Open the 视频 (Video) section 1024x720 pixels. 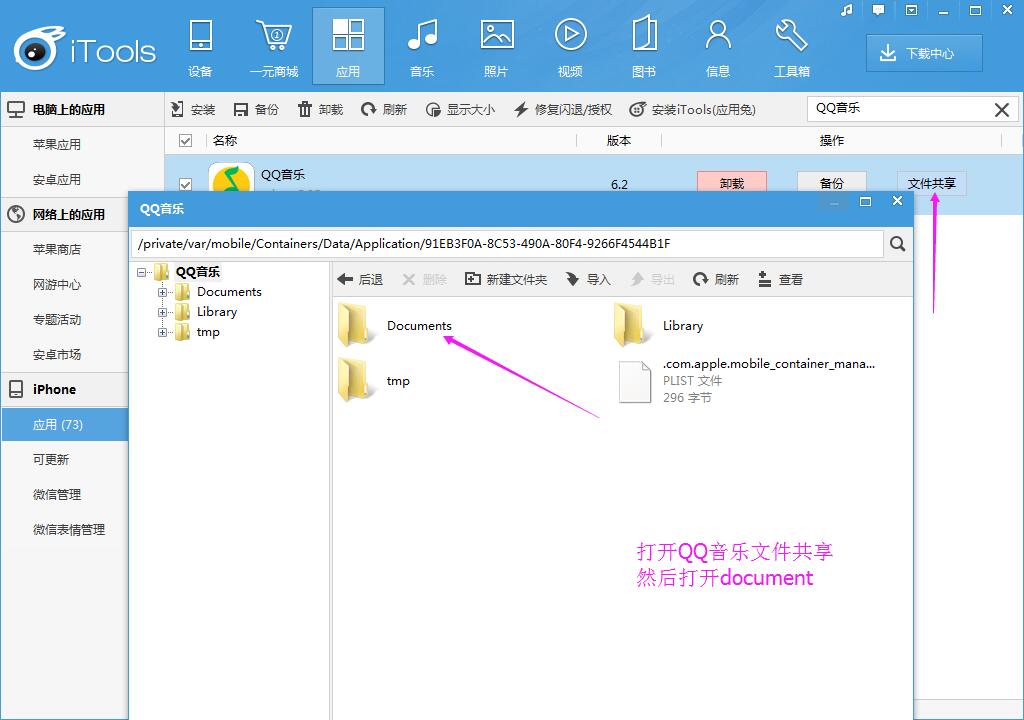(x=570, y=47)
